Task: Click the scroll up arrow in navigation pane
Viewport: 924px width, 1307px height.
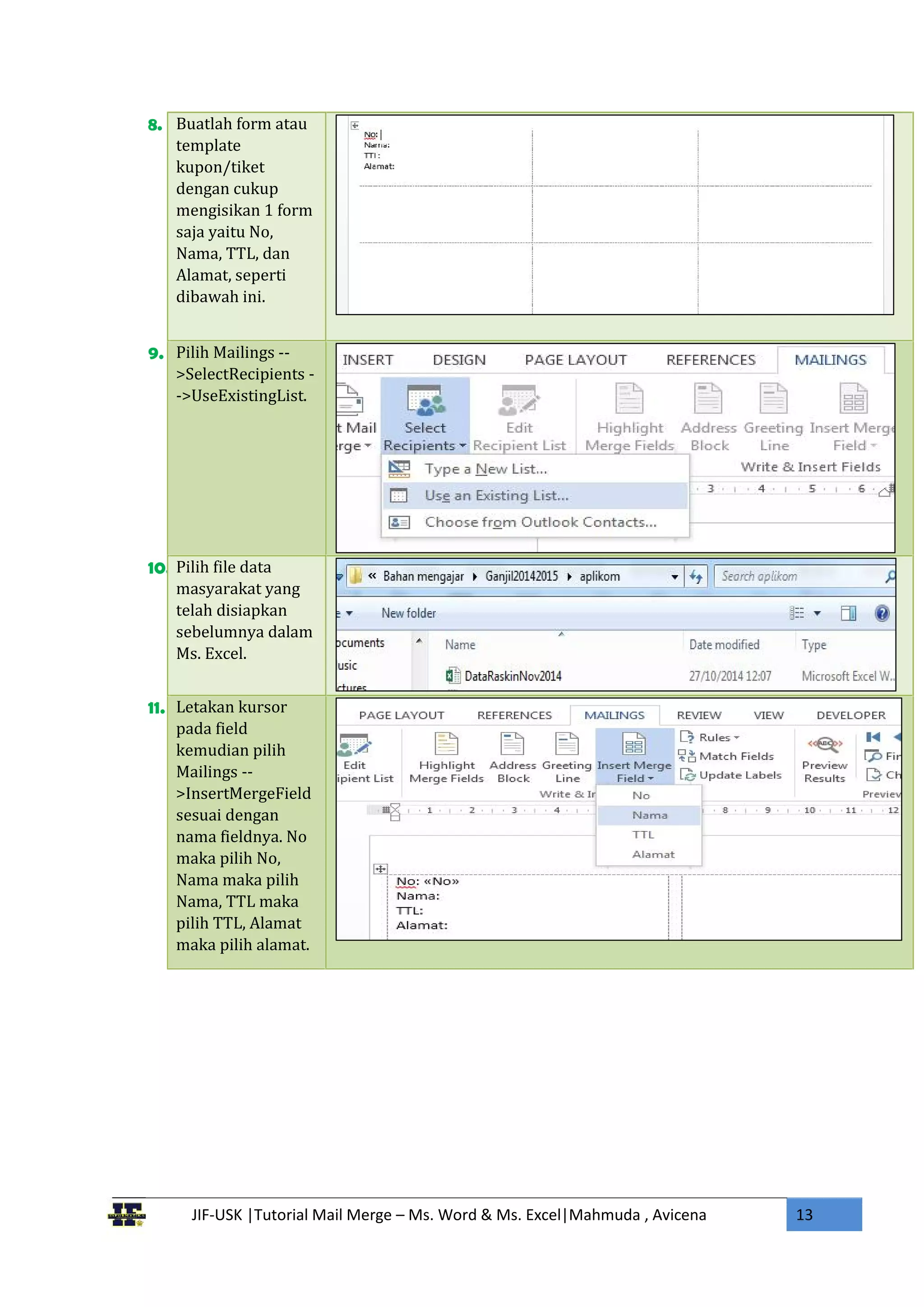Action: pyautogui.click(x=419, y=641)
